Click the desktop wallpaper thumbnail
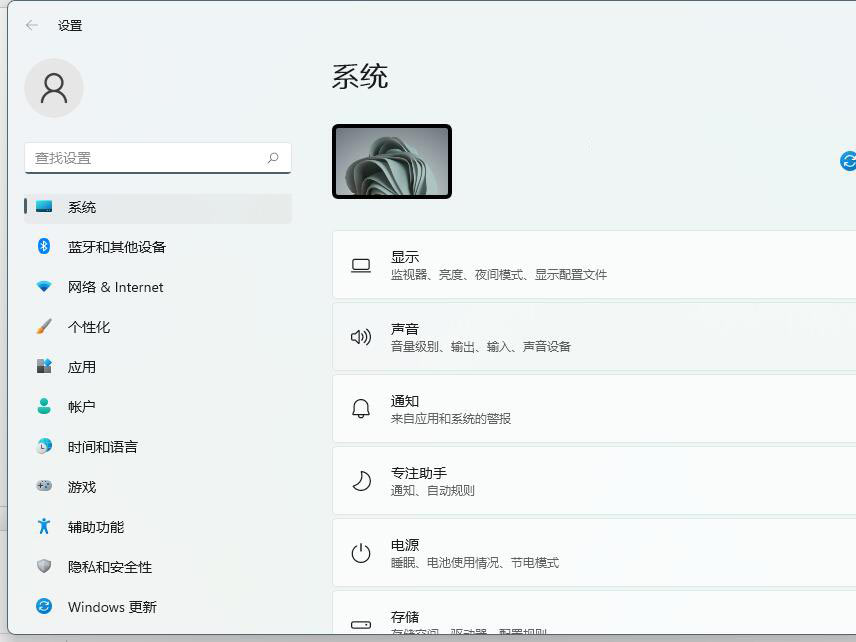Image resolution: width=856 pixels, height=642 pixels. [391, 161]
